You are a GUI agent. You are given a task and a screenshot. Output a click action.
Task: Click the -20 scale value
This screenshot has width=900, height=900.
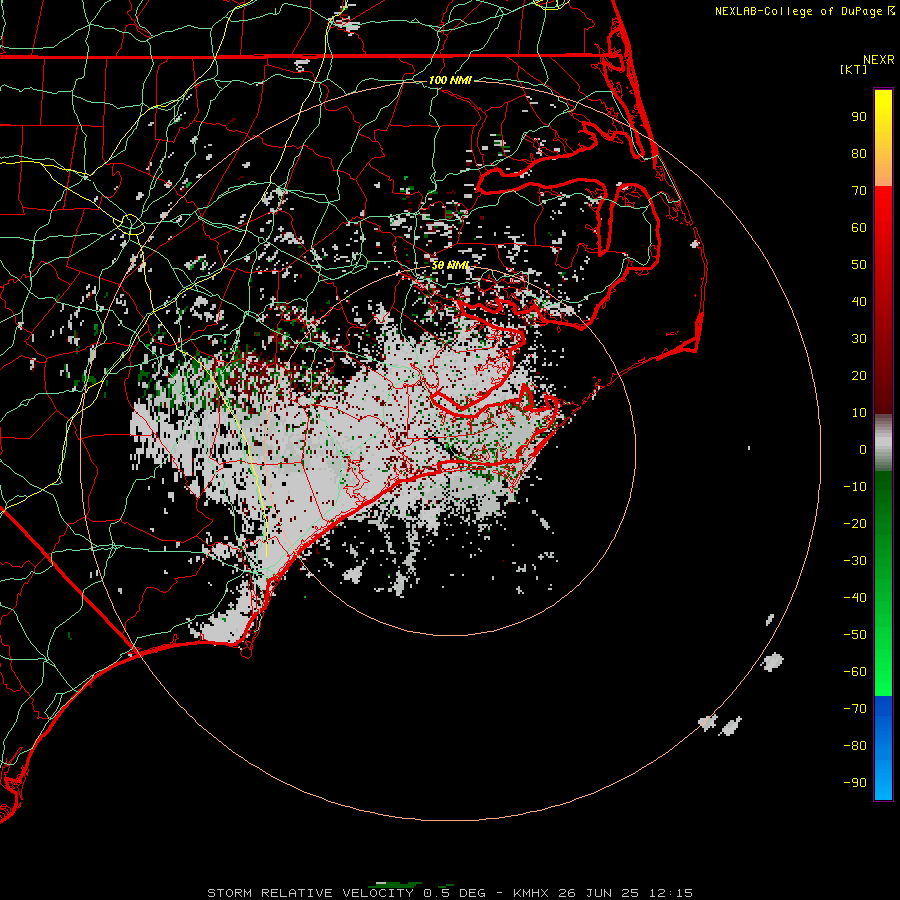(x=855, y=524)
